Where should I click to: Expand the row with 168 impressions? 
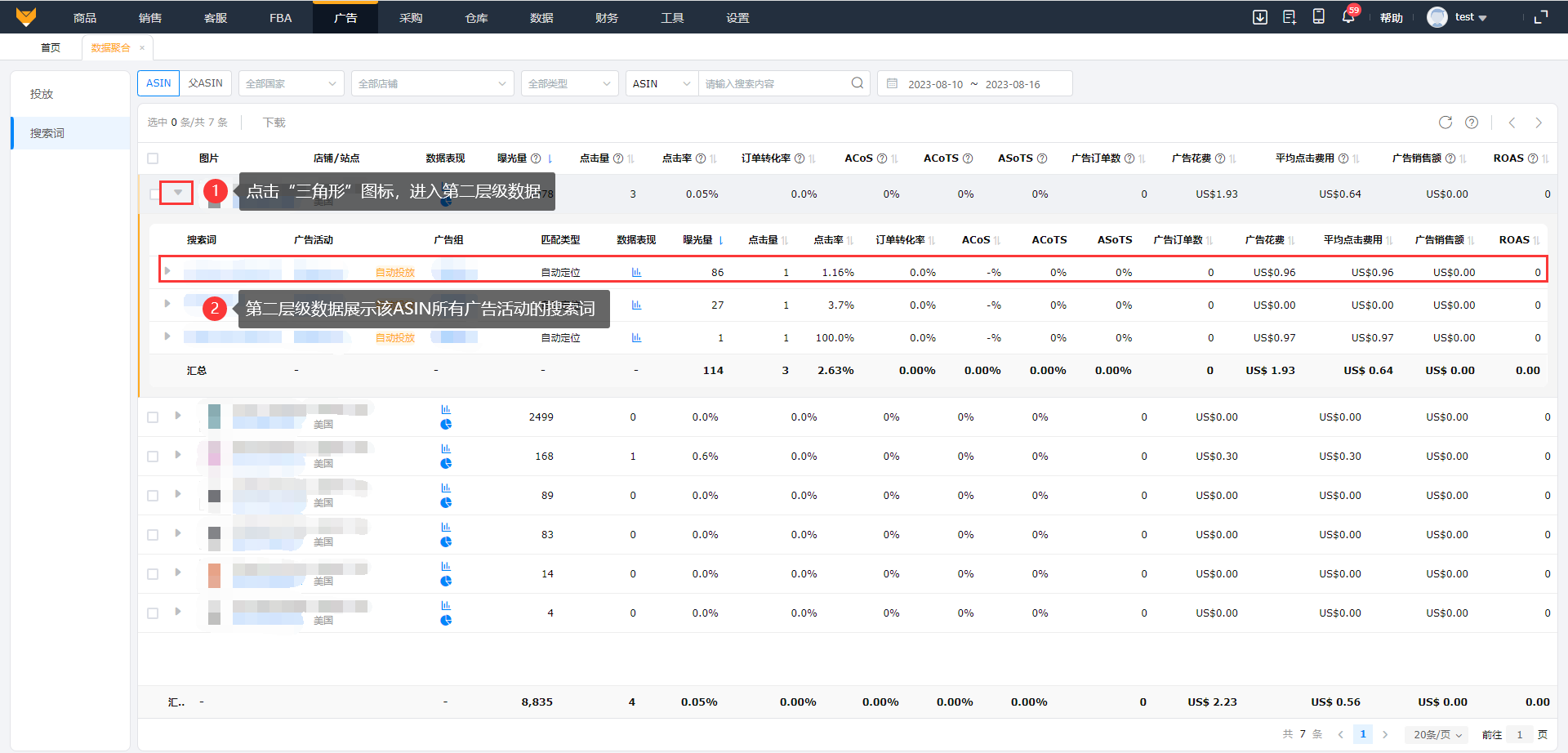(177, 455)
